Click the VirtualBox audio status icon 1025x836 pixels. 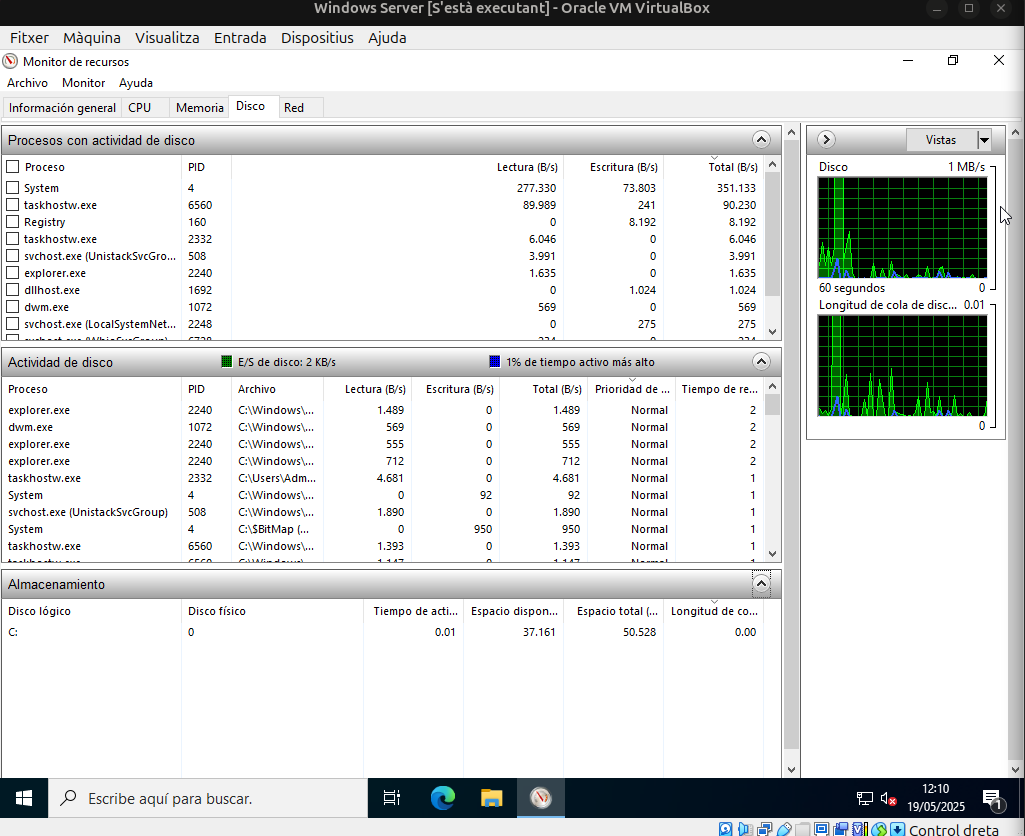745,830
